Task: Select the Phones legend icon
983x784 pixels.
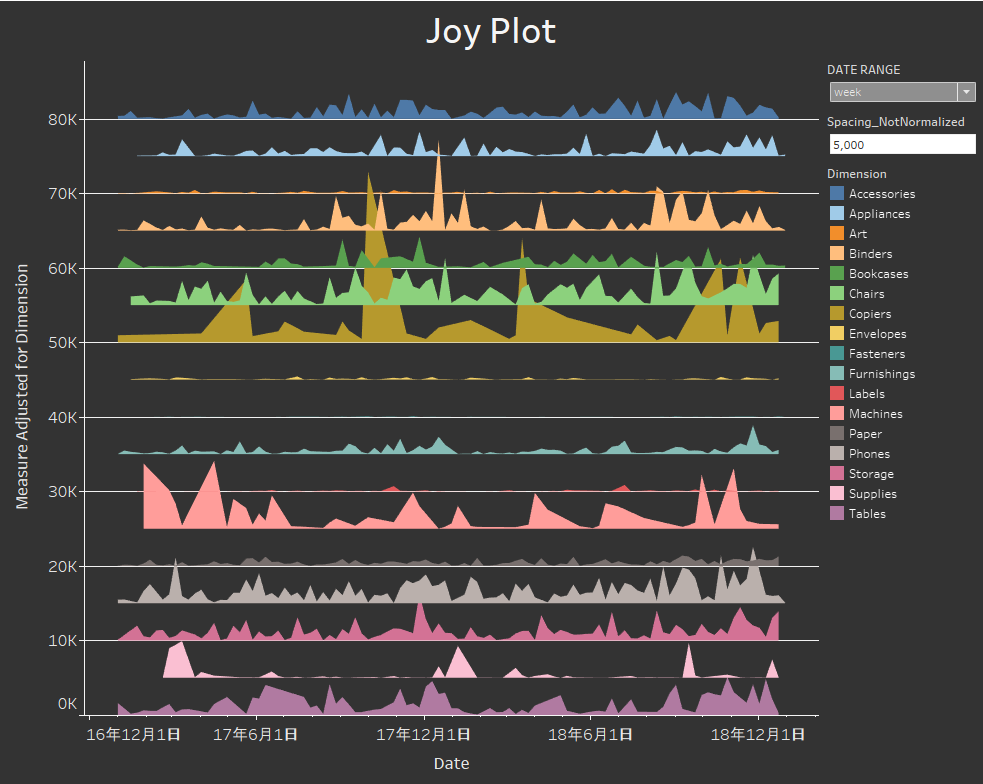Action: (838, 453)
